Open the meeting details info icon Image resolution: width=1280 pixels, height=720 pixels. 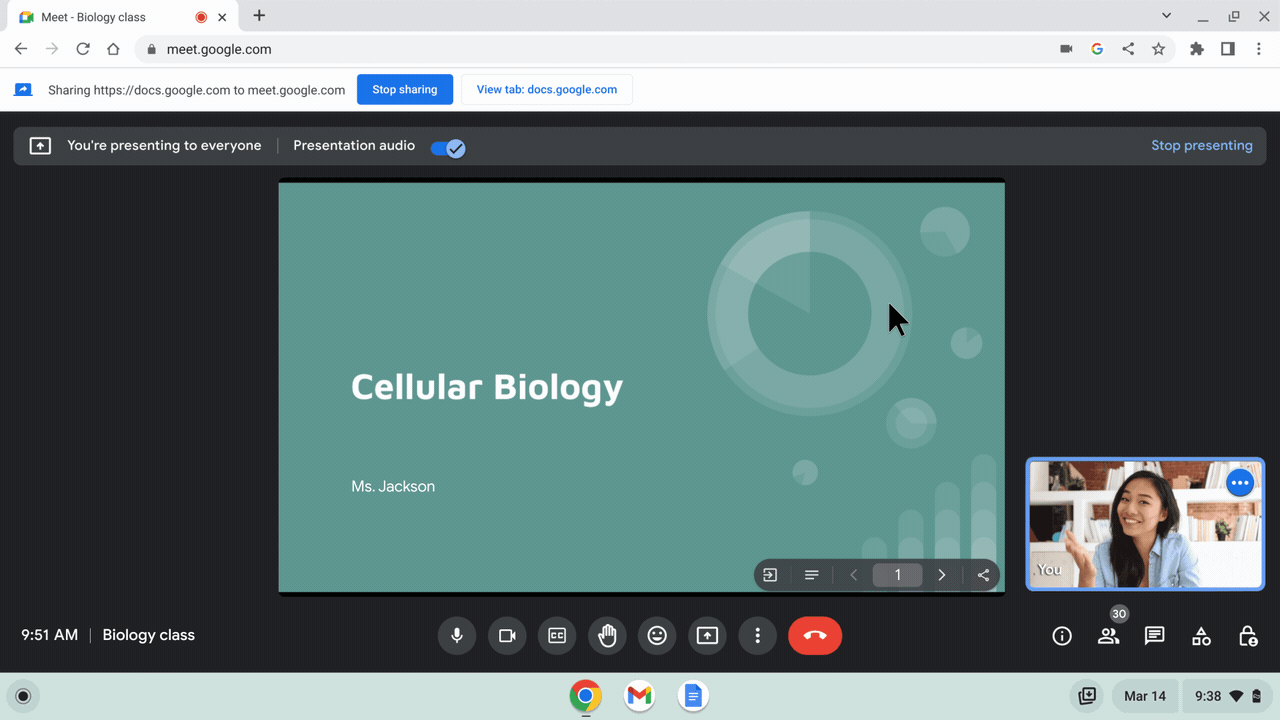coord(1062,636)
